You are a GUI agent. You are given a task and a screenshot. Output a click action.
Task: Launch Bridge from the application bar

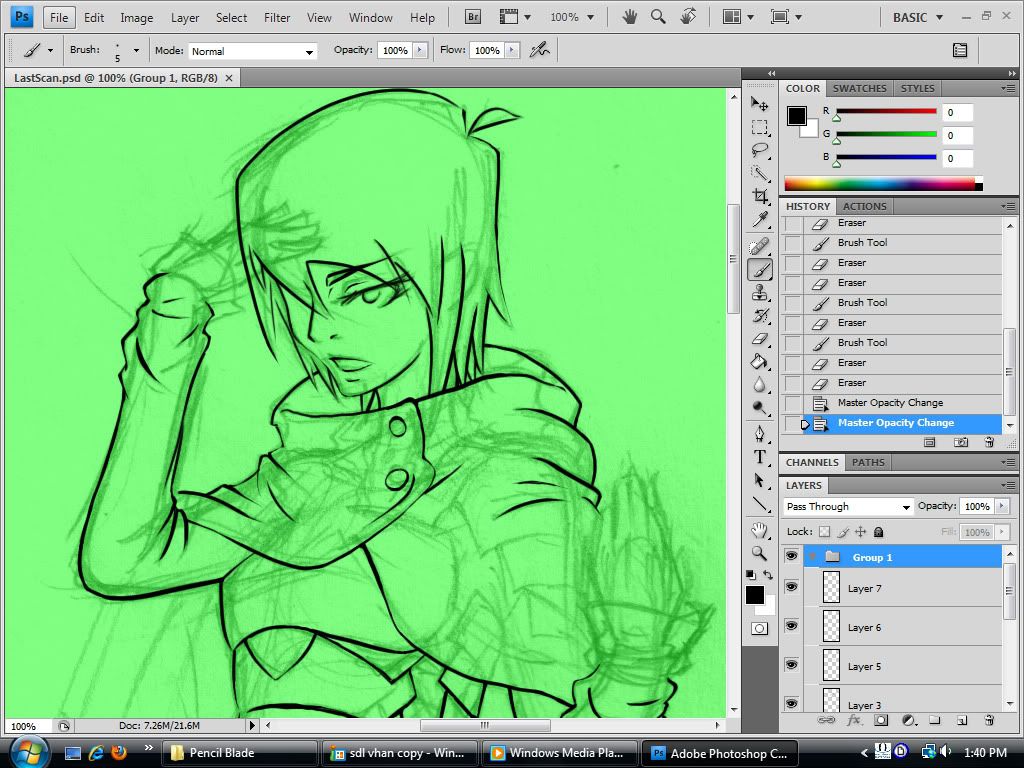pyautogui.click(x=473, y=17)
